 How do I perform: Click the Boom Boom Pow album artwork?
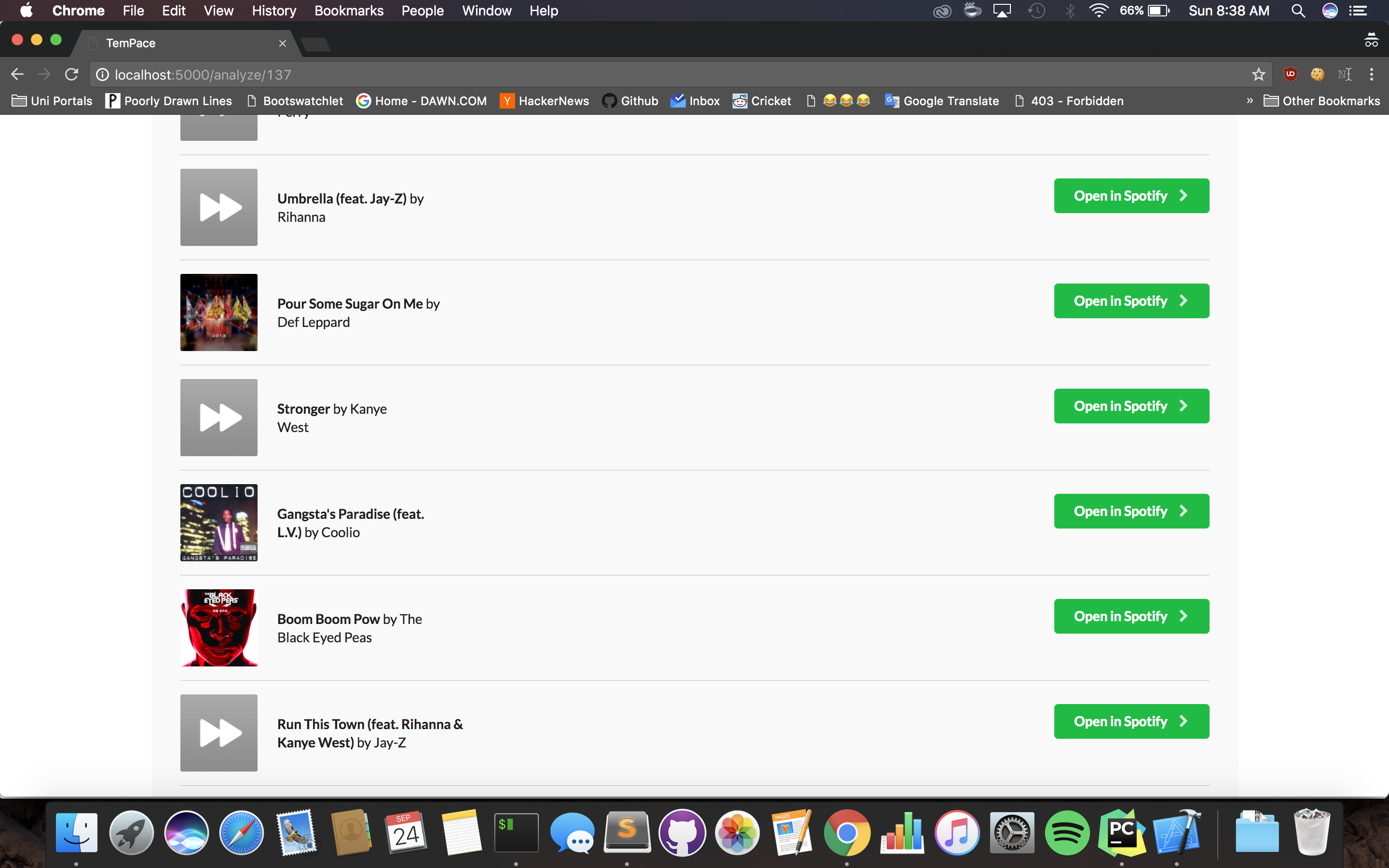218,627
